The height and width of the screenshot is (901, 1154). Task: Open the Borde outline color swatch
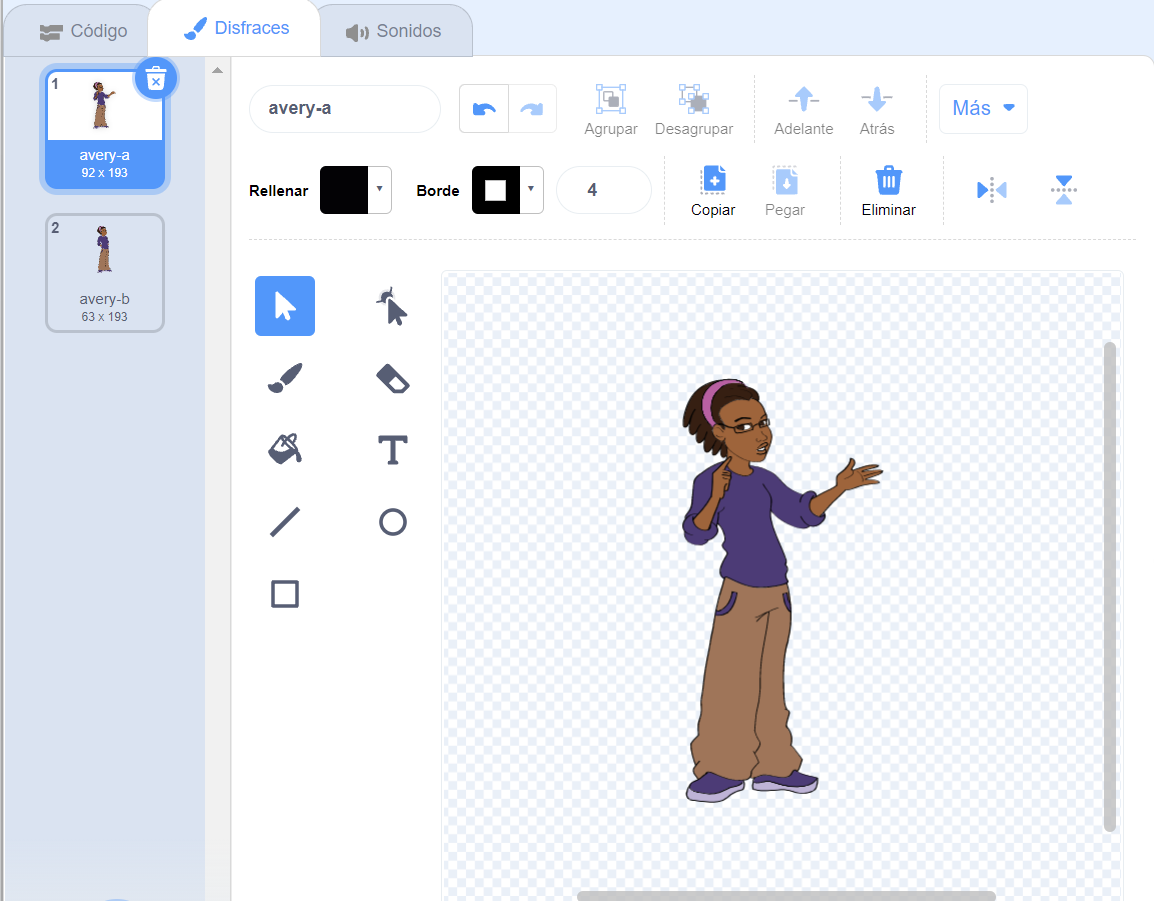pyautogui.click(x=496, y=190)
